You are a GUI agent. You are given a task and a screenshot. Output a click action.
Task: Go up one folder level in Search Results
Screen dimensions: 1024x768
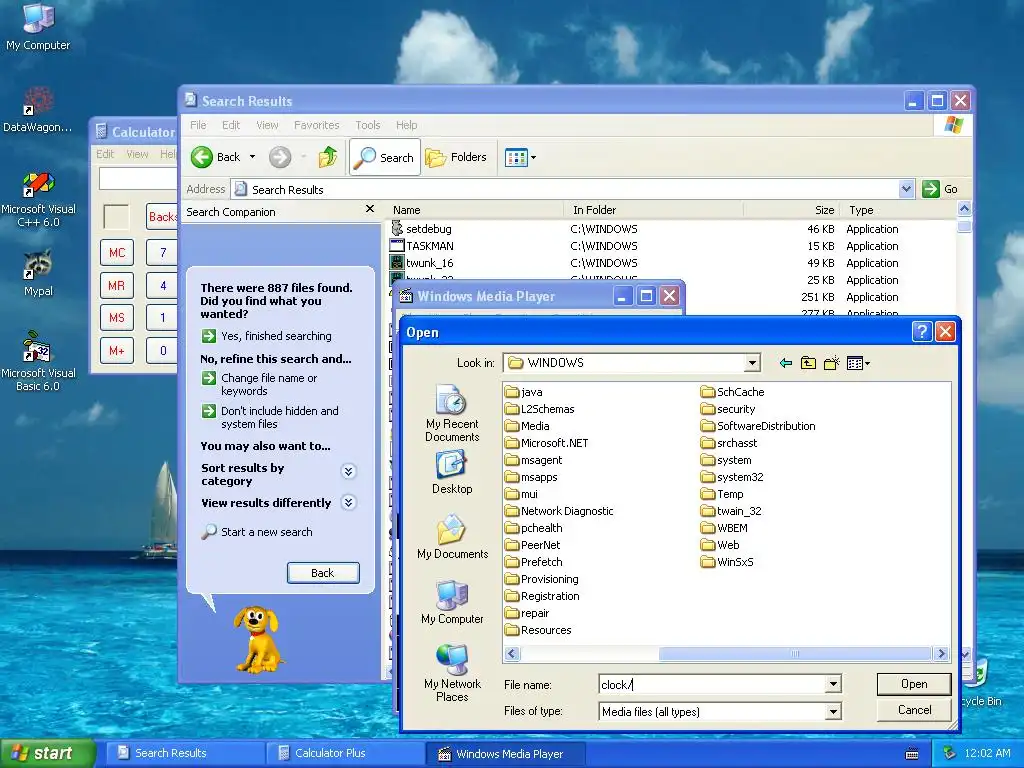pyautogui.click(x=328, y=157)
